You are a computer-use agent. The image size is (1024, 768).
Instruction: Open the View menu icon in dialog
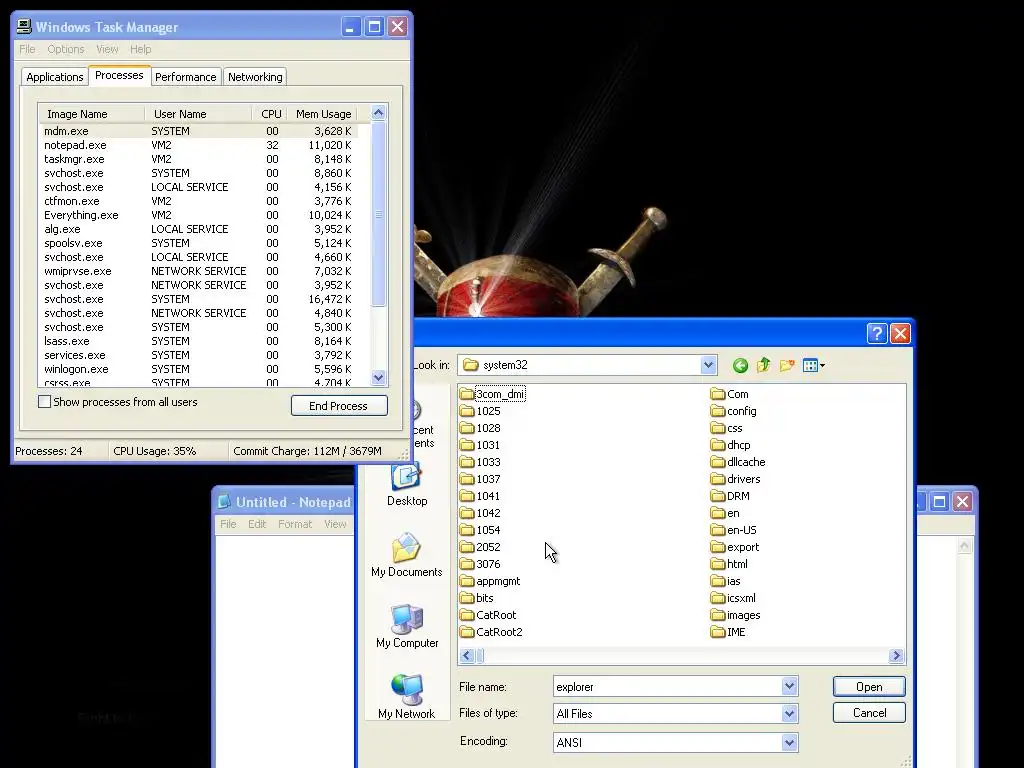click(814, 366)
